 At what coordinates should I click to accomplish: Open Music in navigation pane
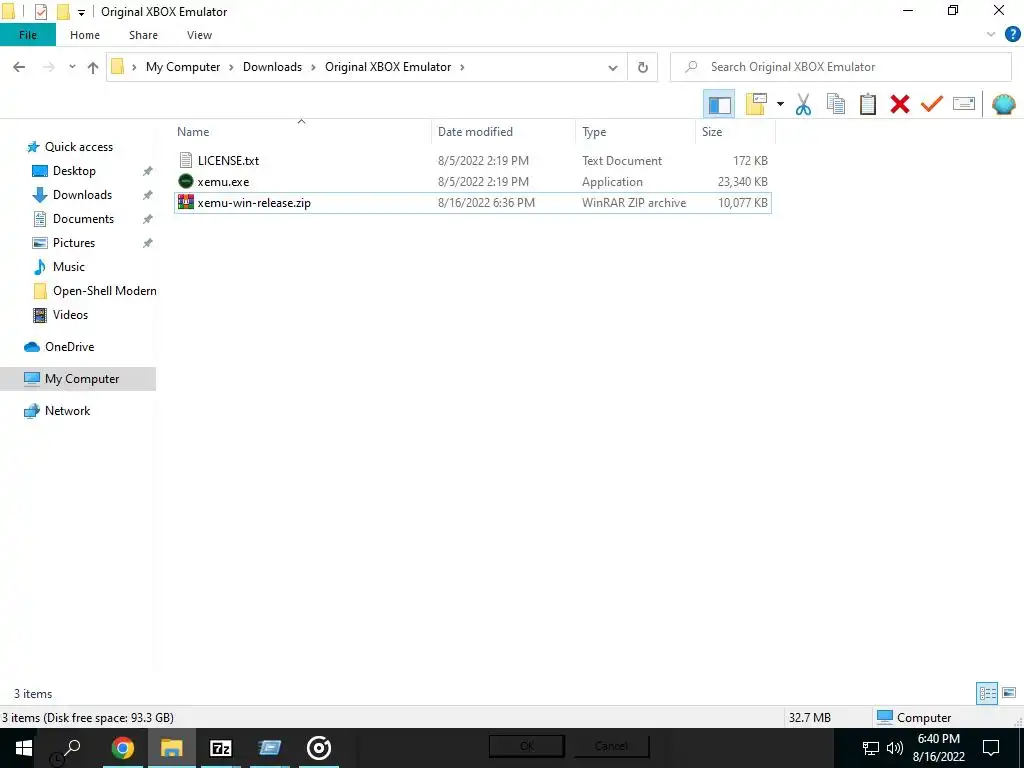click(69, 266)
